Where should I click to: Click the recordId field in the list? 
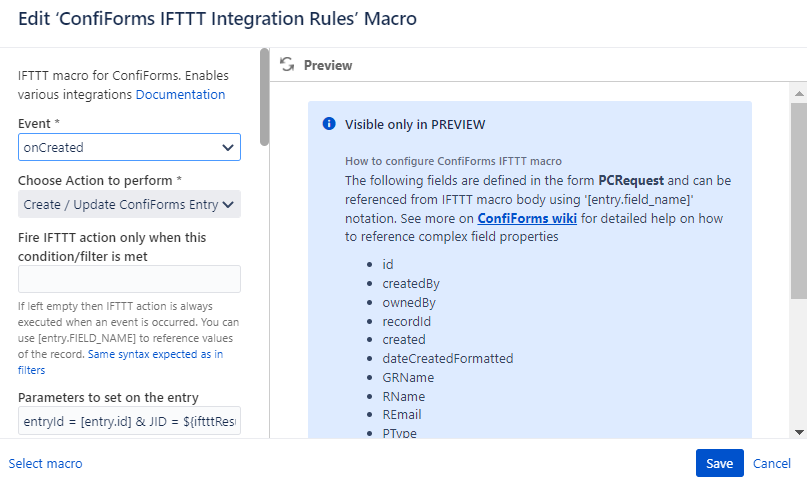406,321
